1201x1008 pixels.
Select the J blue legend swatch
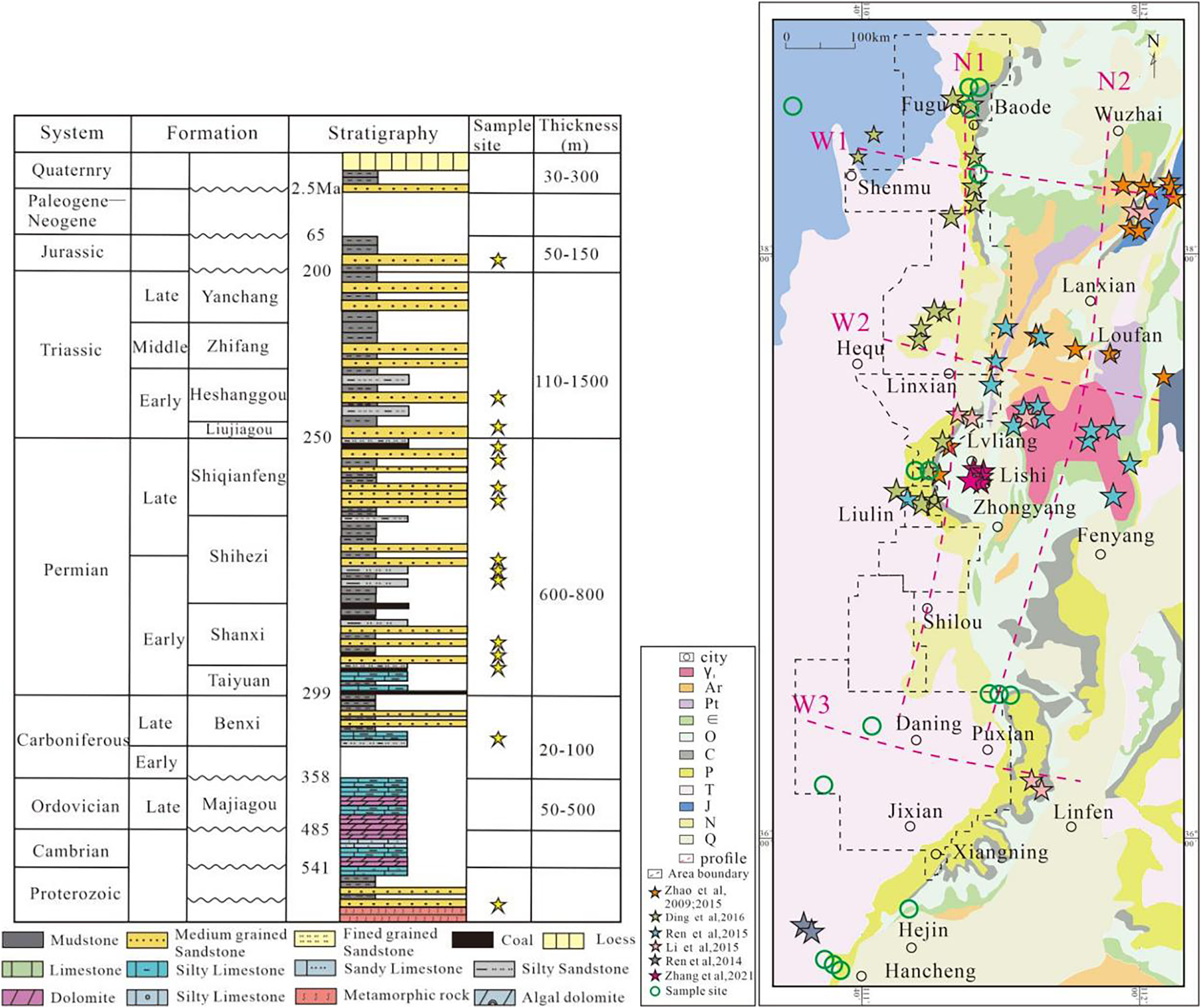pyautogui.click(x=686, y=806)
